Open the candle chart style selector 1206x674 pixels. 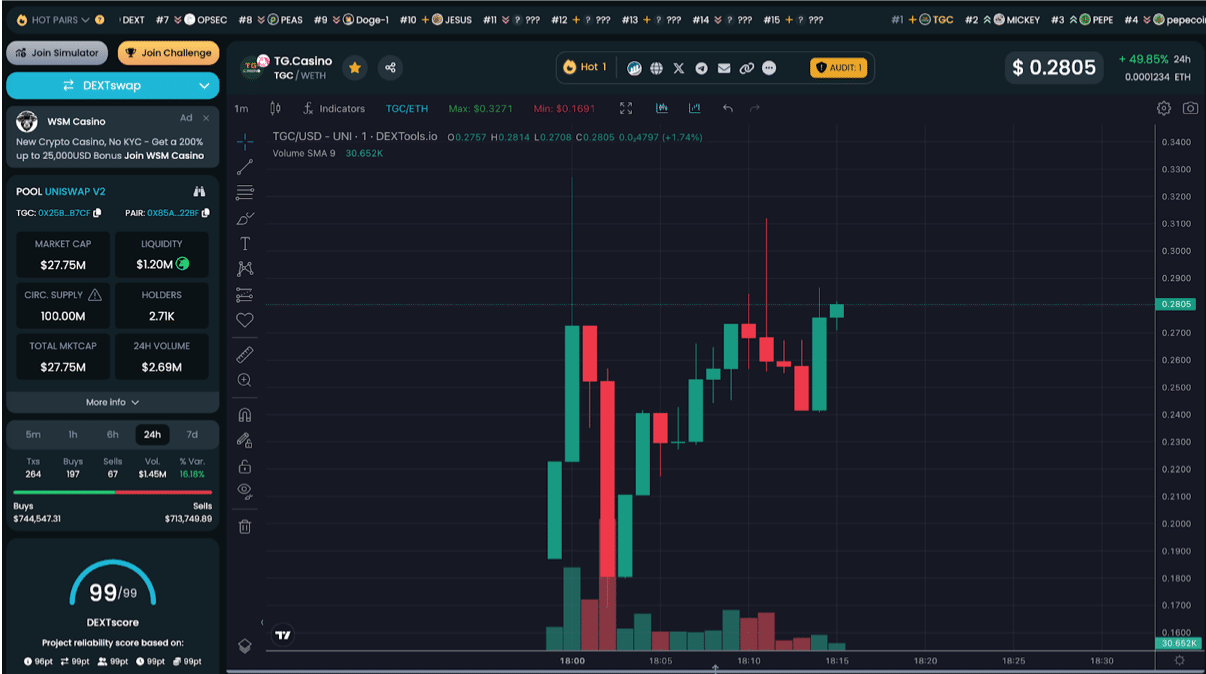point(276,108)
